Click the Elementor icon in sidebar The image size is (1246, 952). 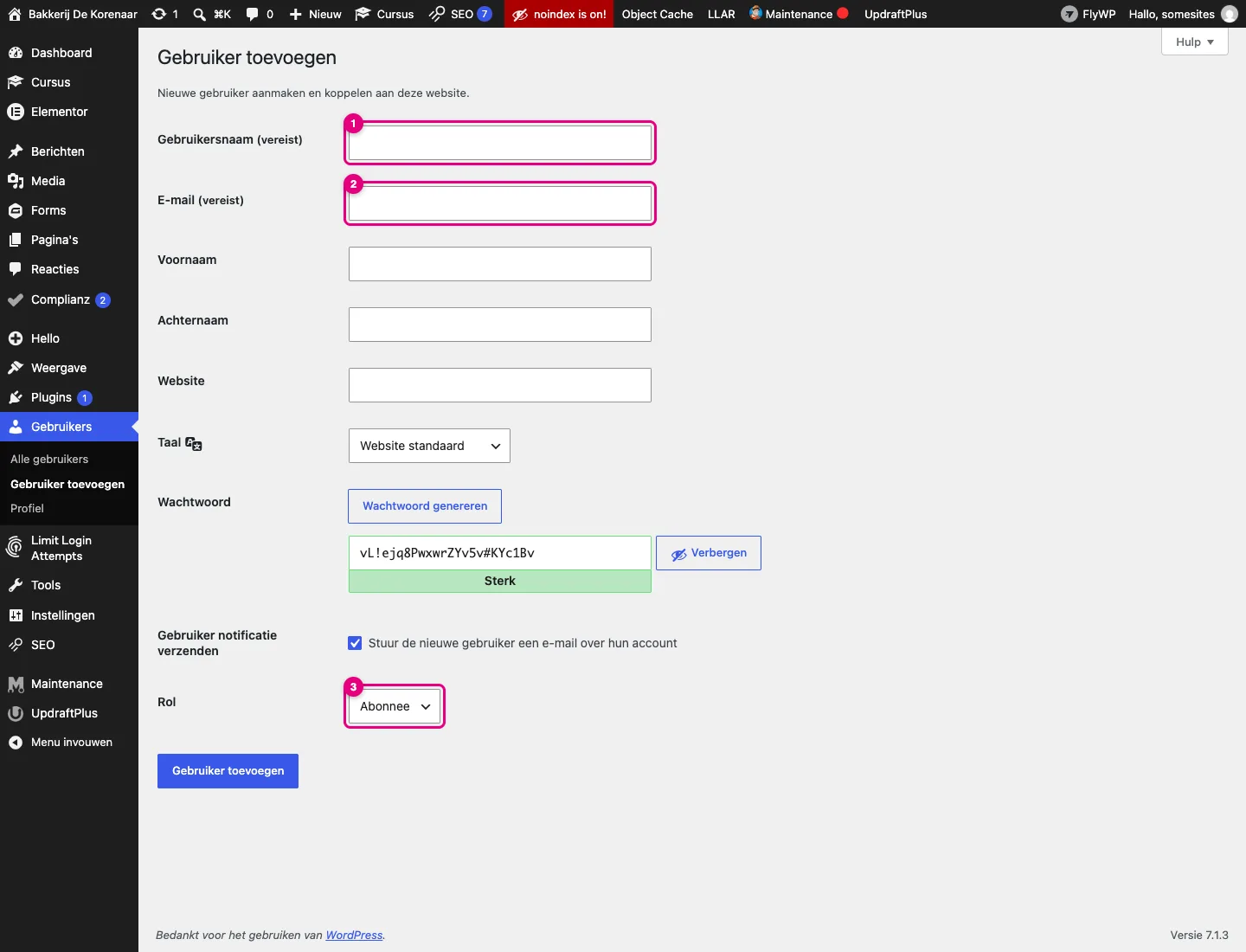click(16, 112)
